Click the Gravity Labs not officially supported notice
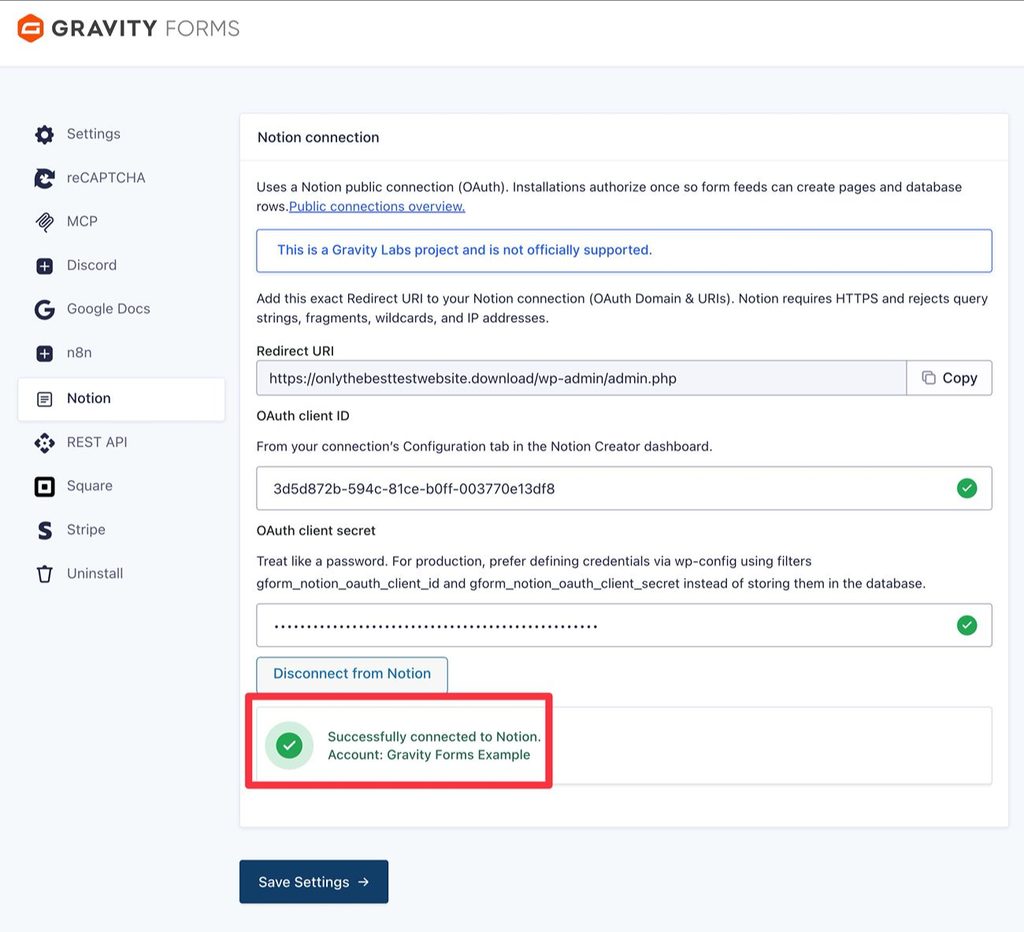Viewport: 1024px width, 932px height. point(624,250)
